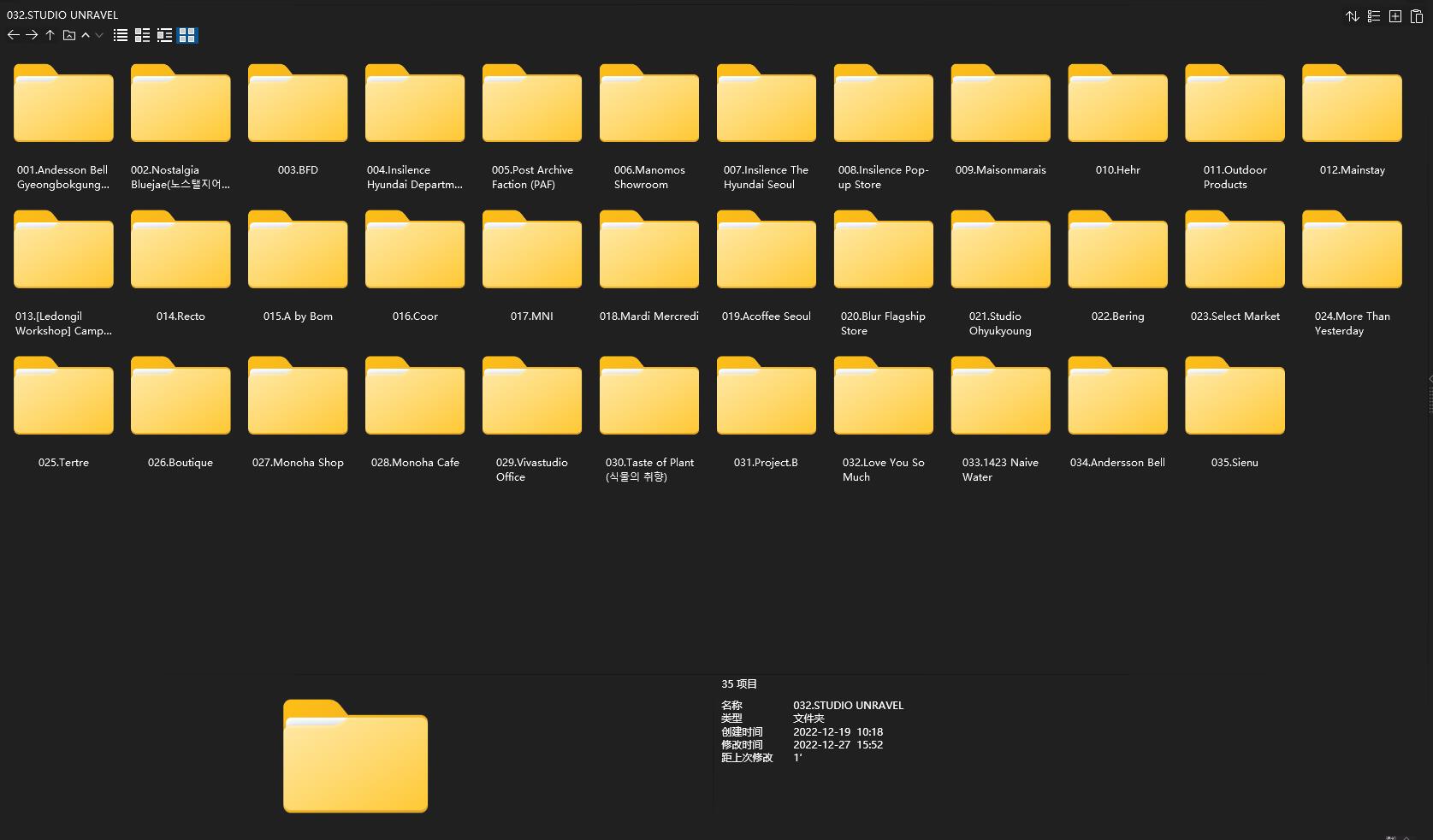Click the plus-in-square icon
The width and height of the screenshot is (1433, 840).
tap(1395, 16)
